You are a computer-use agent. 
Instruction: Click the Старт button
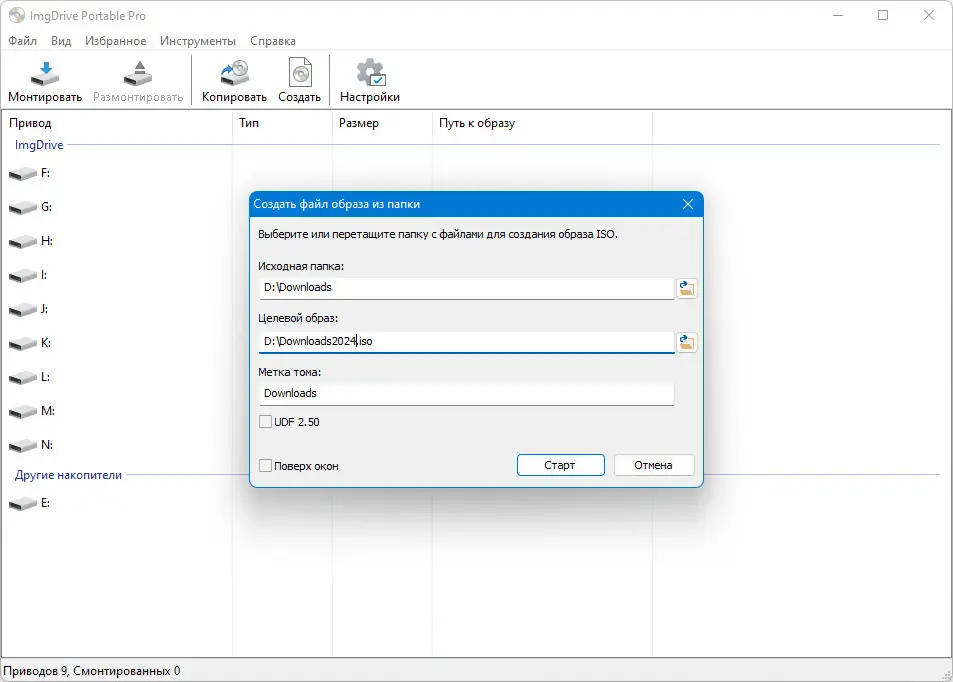pyautogui.click(x=560, y=465)
